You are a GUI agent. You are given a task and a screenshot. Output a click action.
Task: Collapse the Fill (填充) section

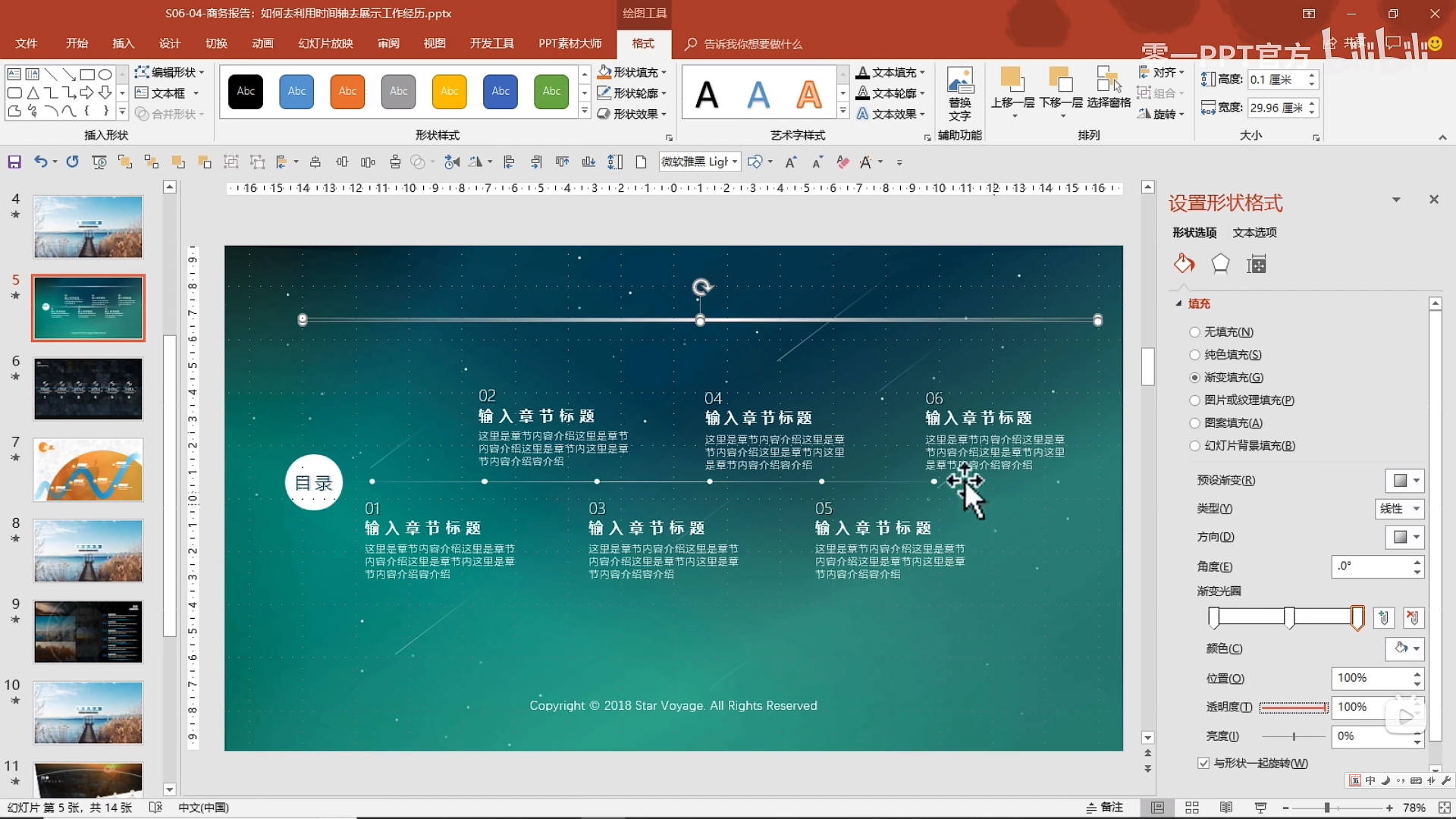(x=1179, y=303)
